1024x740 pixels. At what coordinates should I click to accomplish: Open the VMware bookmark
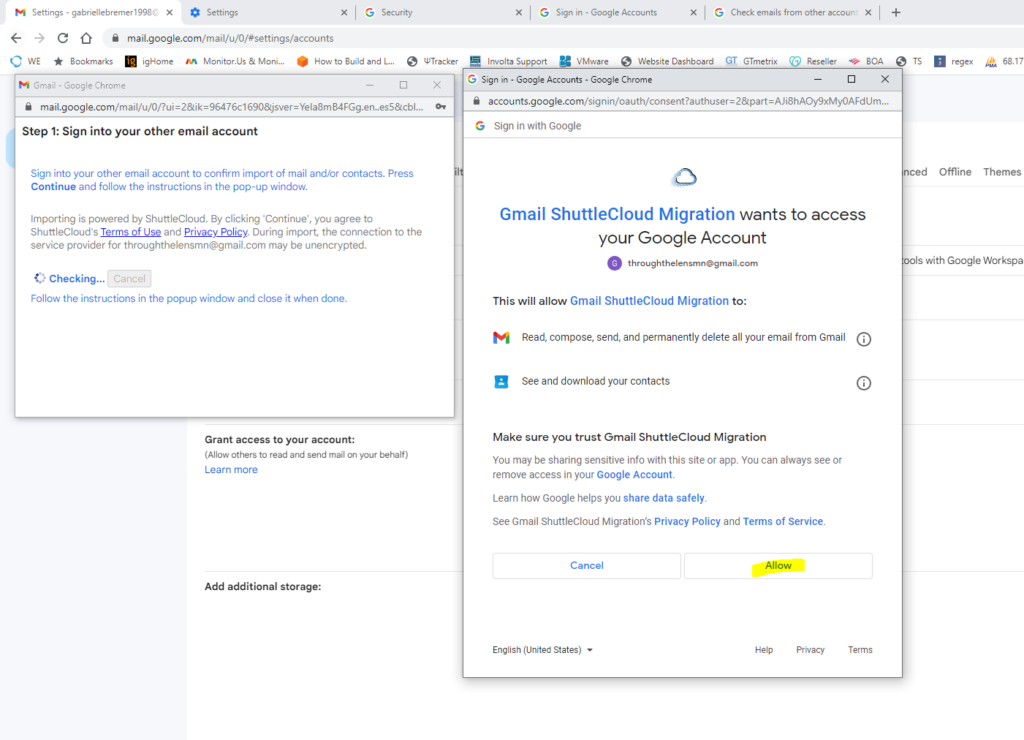[x=584, y=61]
